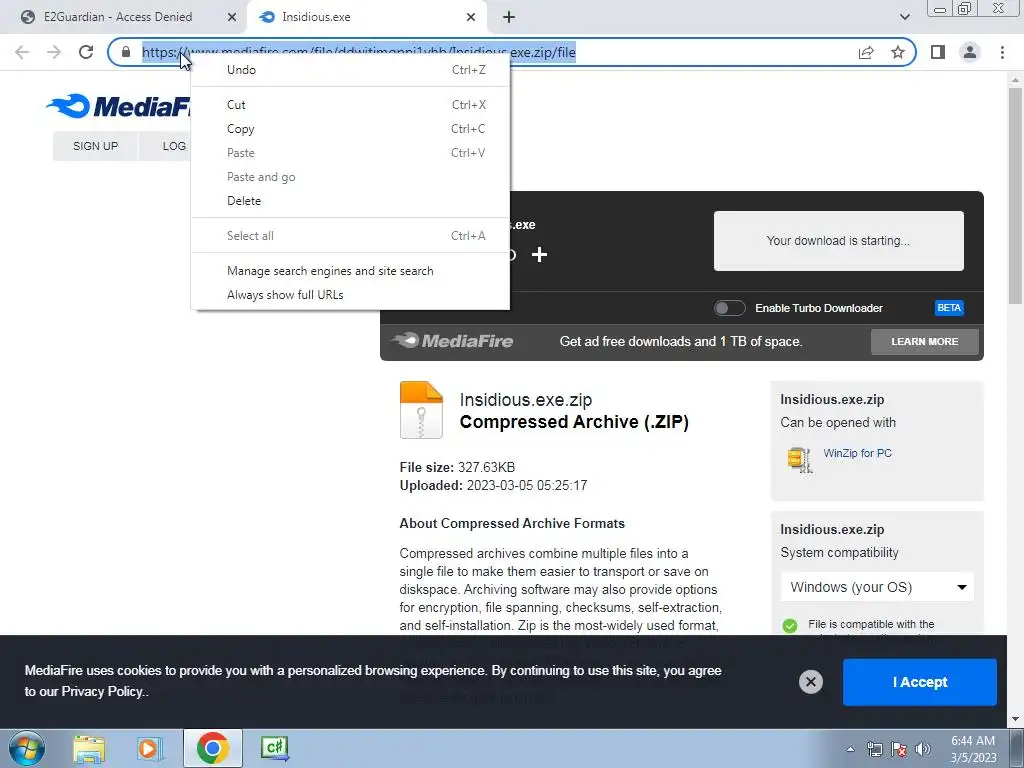This screenshot has width=1024, height=768.
Task: Click the browser forward arrow
Action: tap(54, 52)
